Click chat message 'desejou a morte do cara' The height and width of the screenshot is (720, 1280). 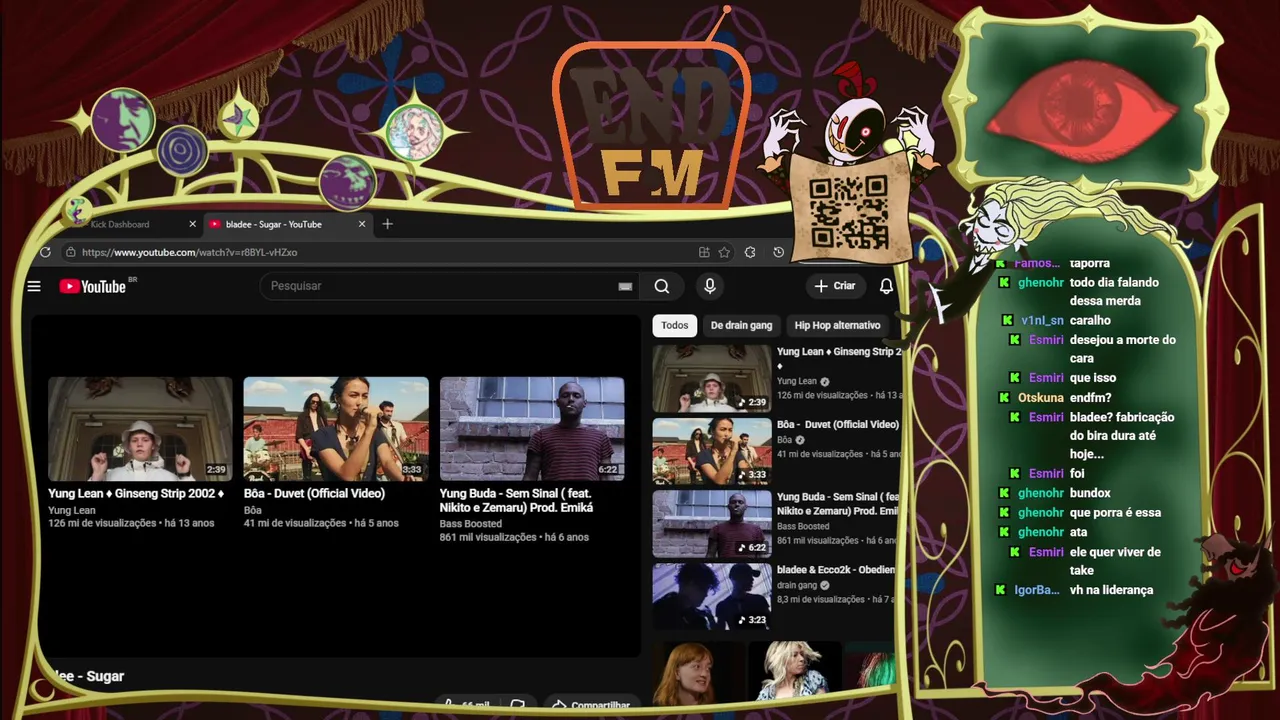click(x=1122, y=349)
